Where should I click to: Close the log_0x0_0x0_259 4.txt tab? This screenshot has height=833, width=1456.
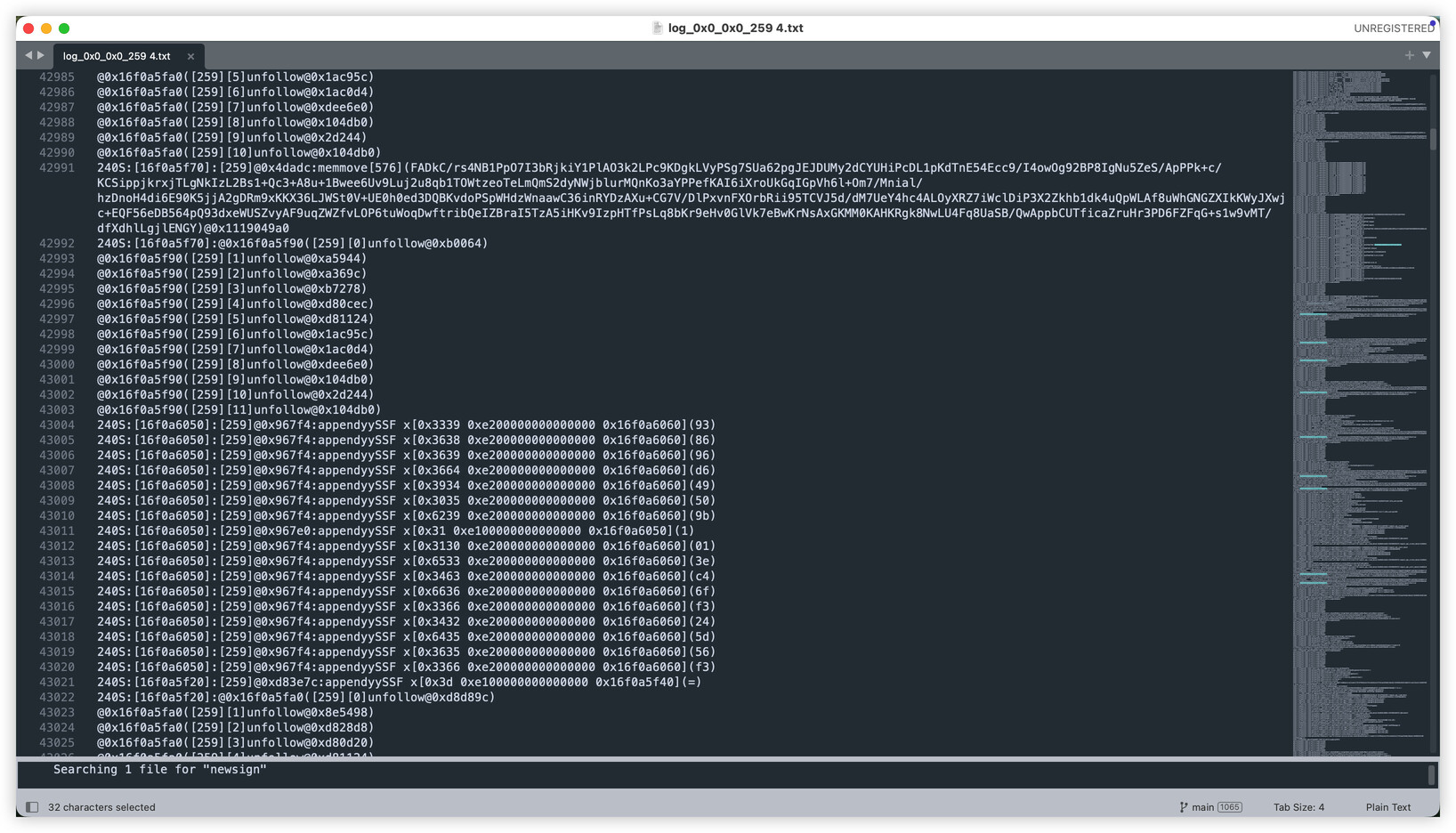click(x=190, y=56)
